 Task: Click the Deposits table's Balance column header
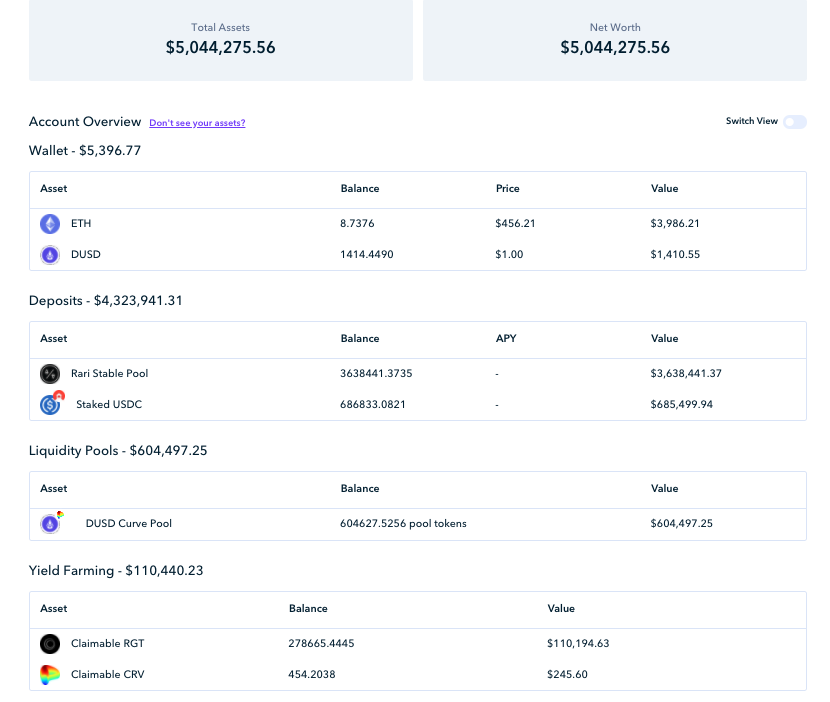[x=360, y=338]
